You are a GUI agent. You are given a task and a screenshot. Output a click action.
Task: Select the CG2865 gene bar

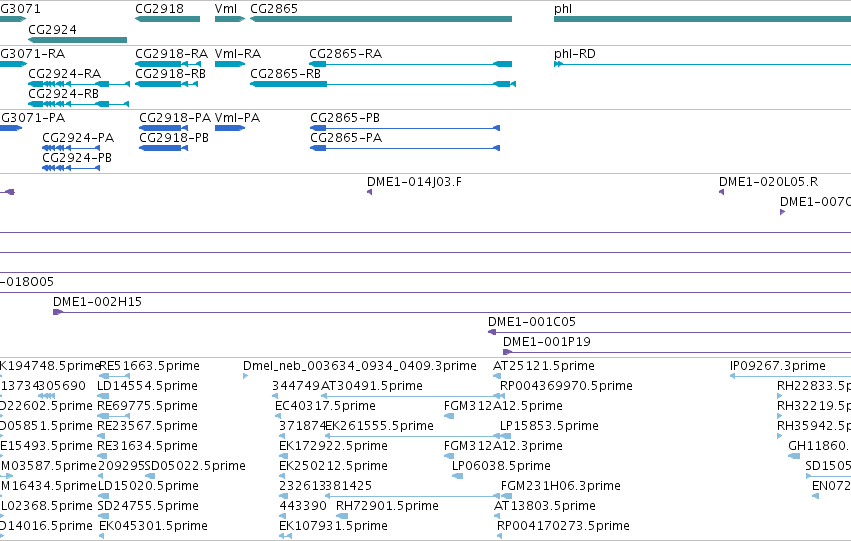click(x=380, y=19)
